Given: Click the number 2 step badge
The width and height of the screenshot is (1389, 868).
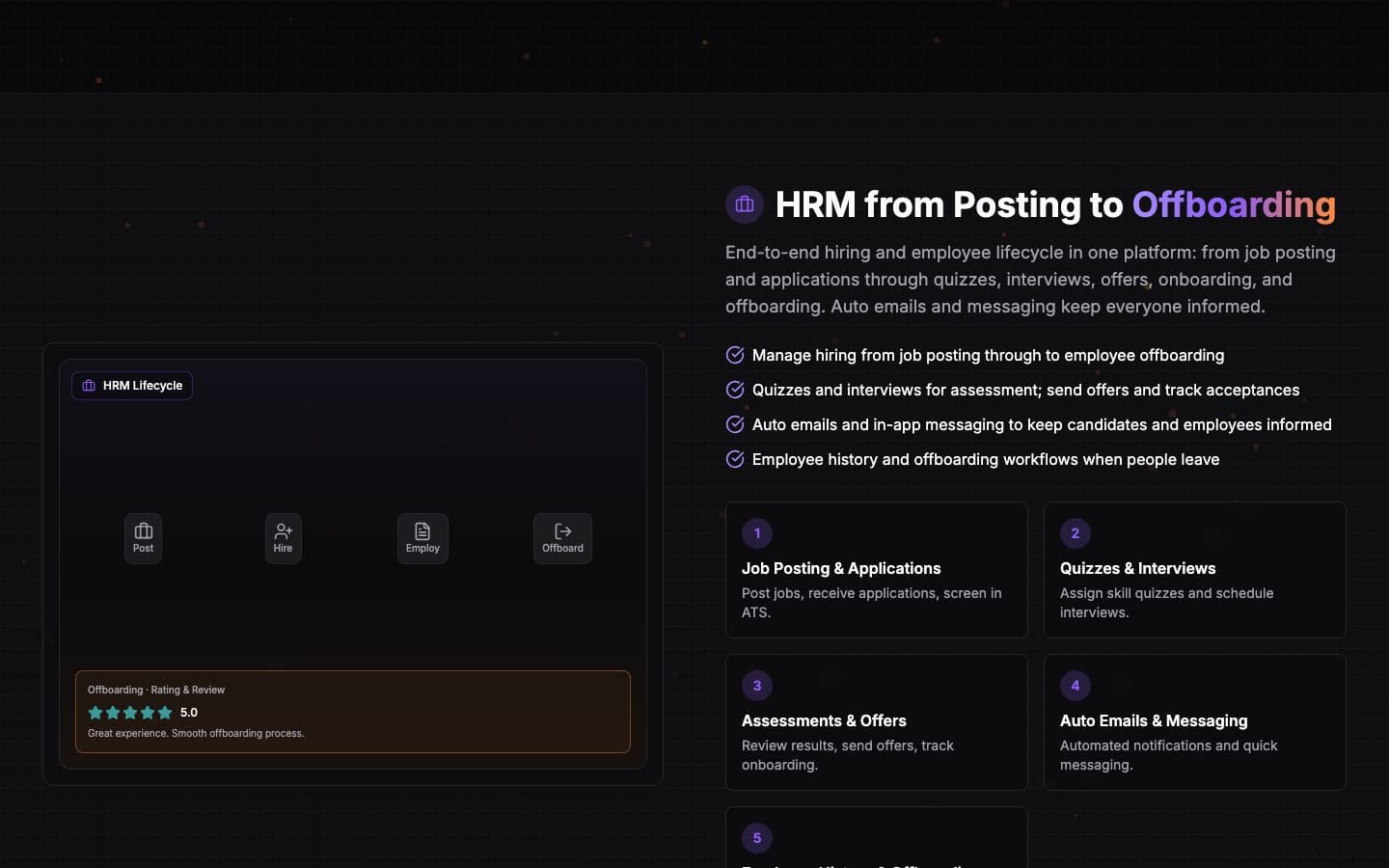Looking at the screenshot, I should click(x=1076, y=533).
